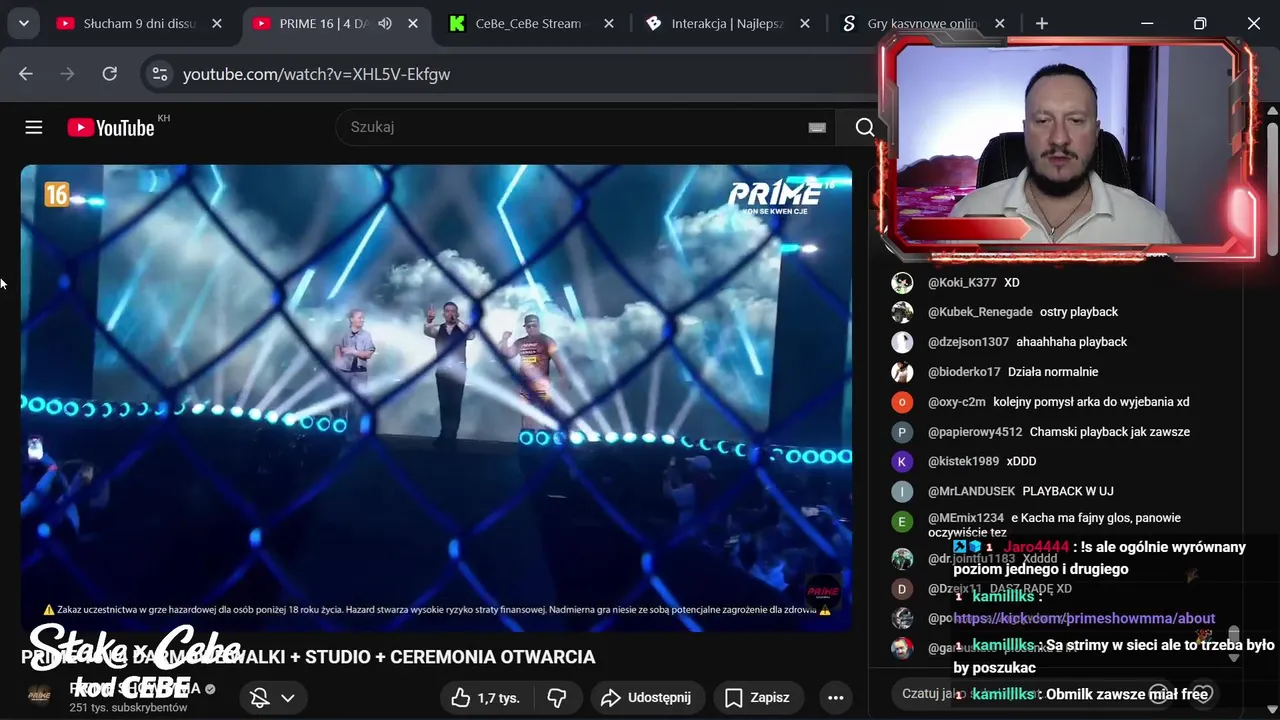Image resolution: width=1280 pixels, height=720 pixels.
Task: Click @dzejson1307 avatar in chat
Action: point(902,342)
